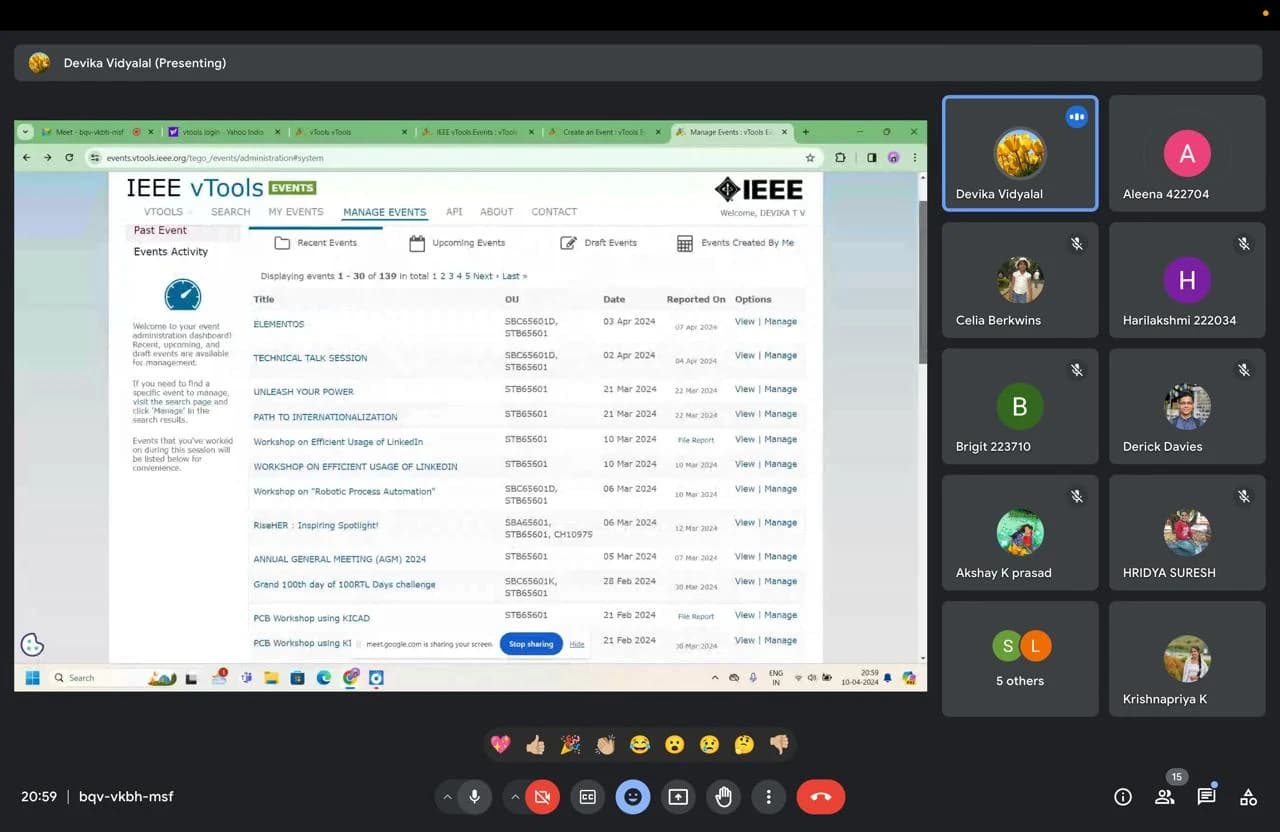Open browser extensions puzzle icon
This screenshot has width=1280, height=832.
tap(840, 157)
